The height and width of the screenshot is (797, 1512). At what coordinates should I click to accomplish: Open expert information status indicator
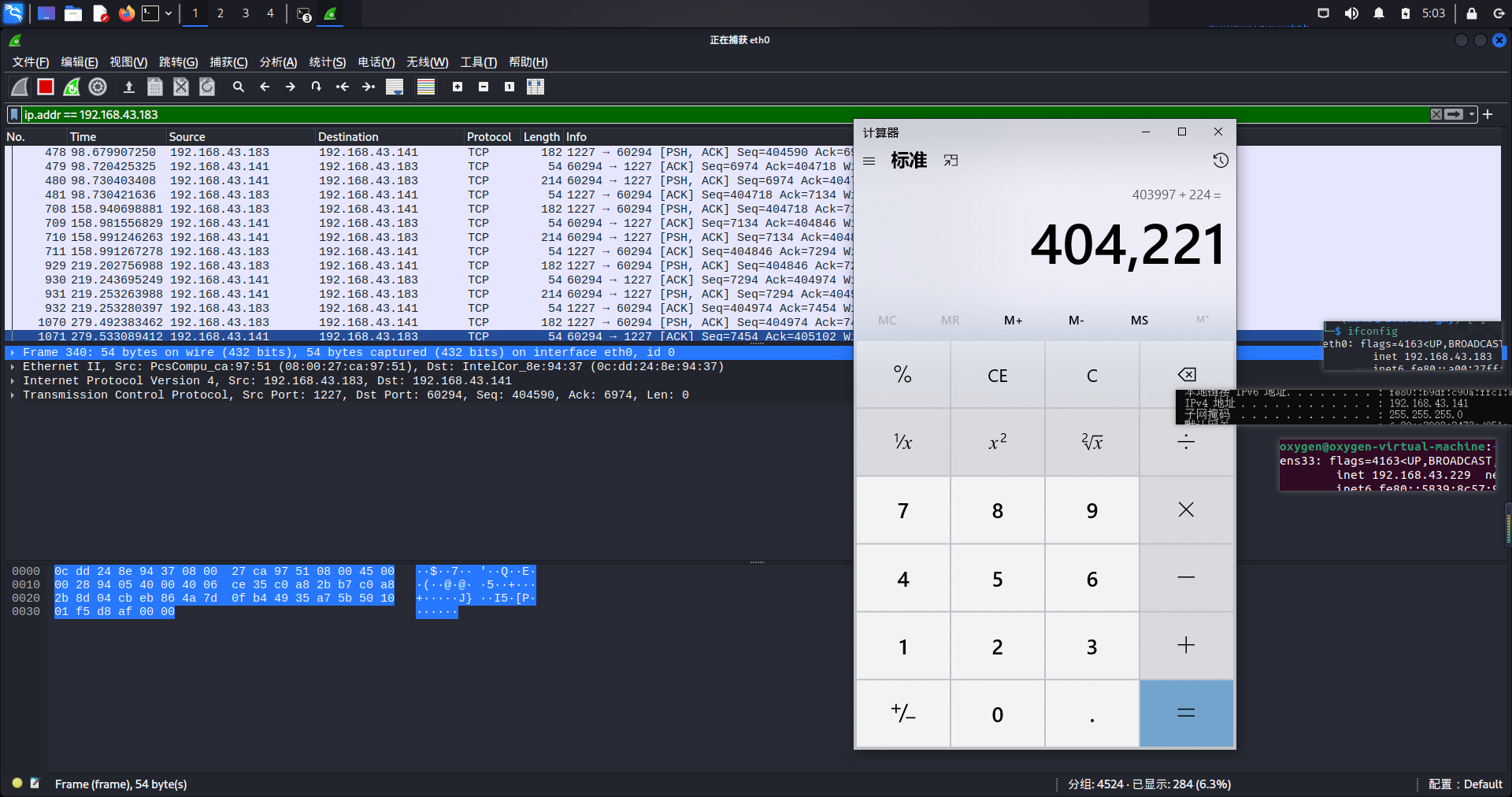coord(17,784)
